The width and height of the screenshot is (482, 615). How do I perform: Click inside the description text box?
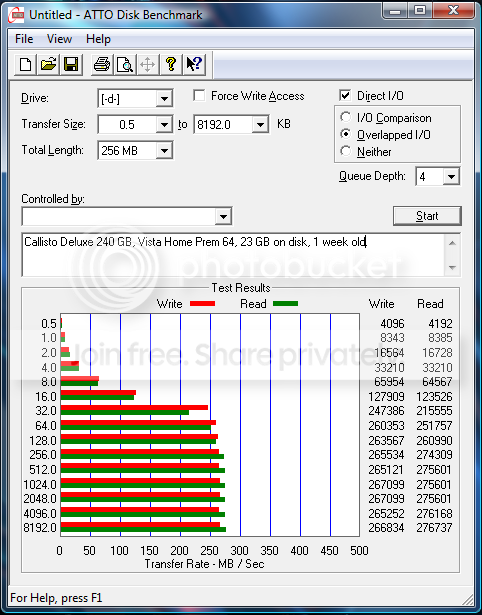point(233,255)
